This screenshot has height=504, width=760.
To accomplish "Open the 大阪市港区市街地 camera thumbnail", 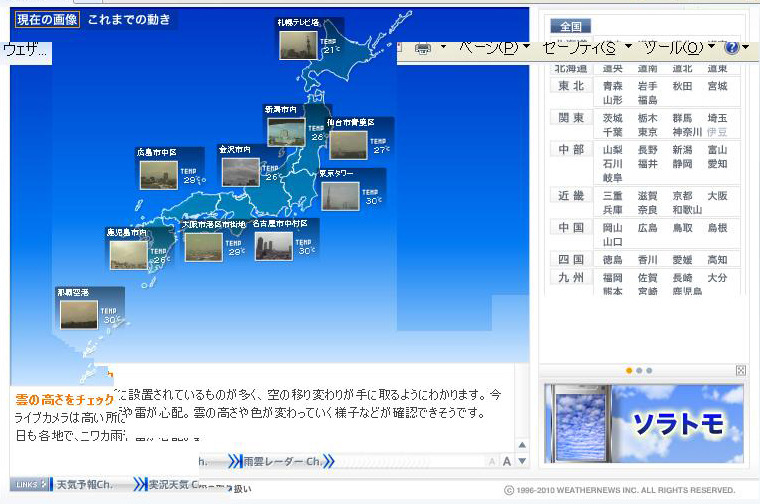I will click(x=204, y=247).
